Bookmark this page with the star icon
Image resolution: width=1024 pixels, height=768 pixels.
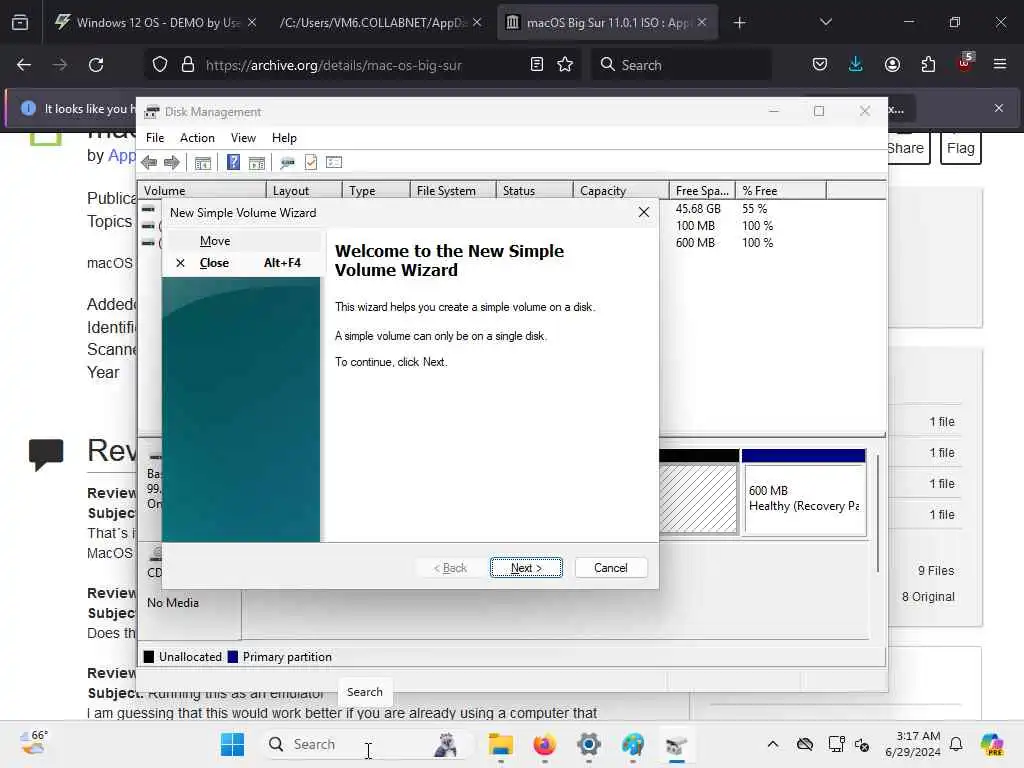pyautogui.click(x=565, y=65)
